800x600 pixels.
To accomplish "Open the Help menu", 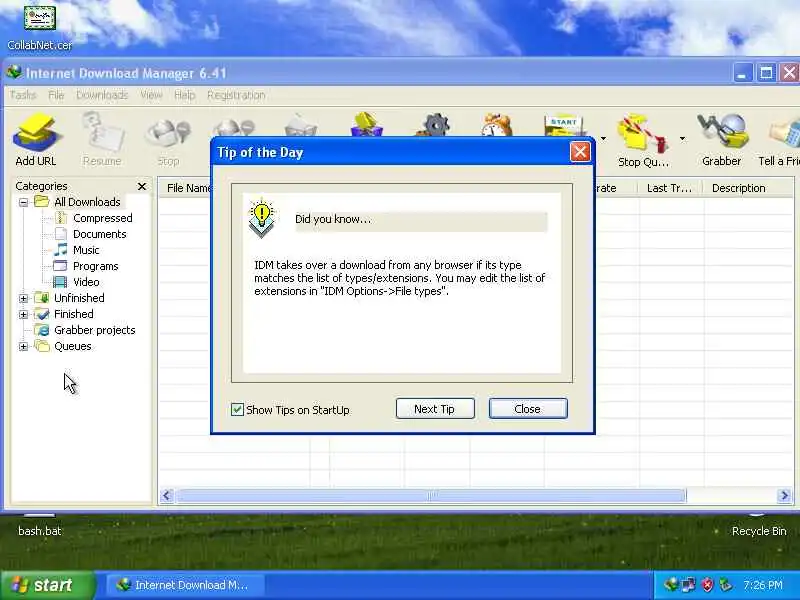I will (x=184, y=95).
